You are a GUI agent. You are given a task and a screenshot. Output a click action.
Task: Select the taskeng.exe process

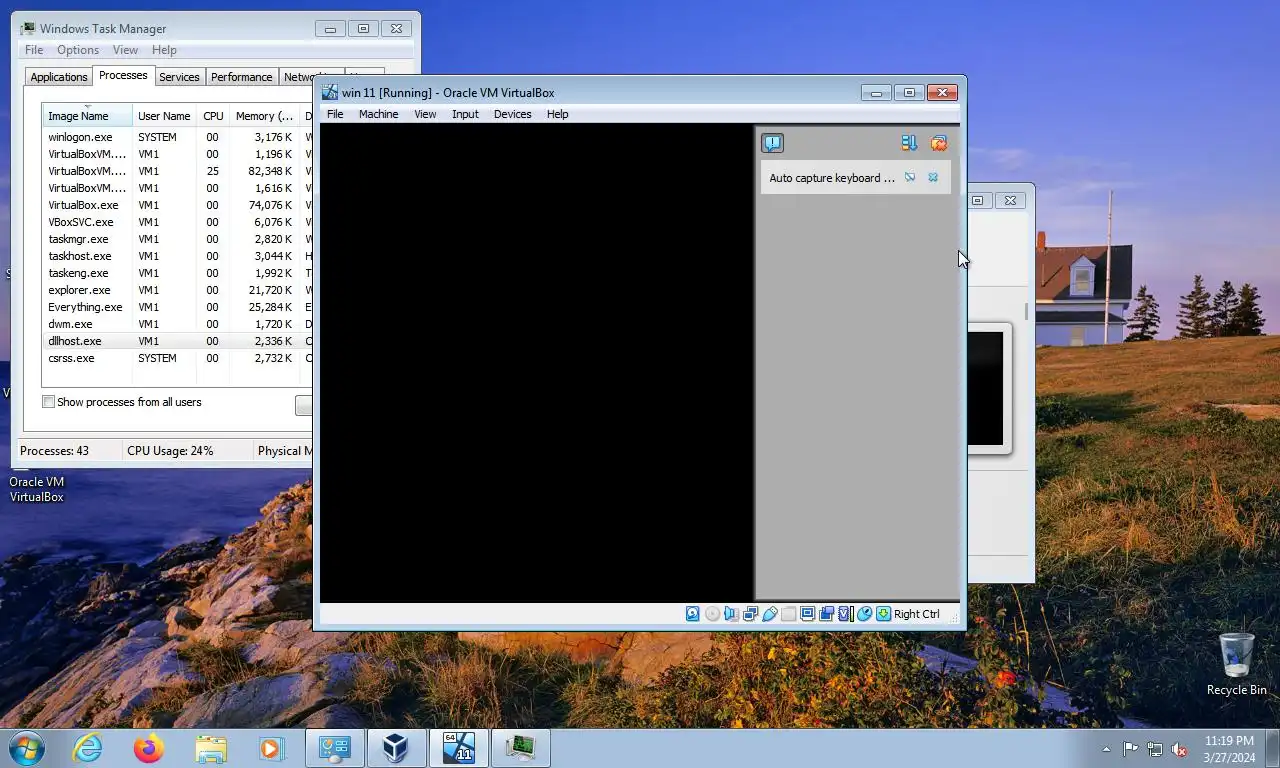point(176,273)
